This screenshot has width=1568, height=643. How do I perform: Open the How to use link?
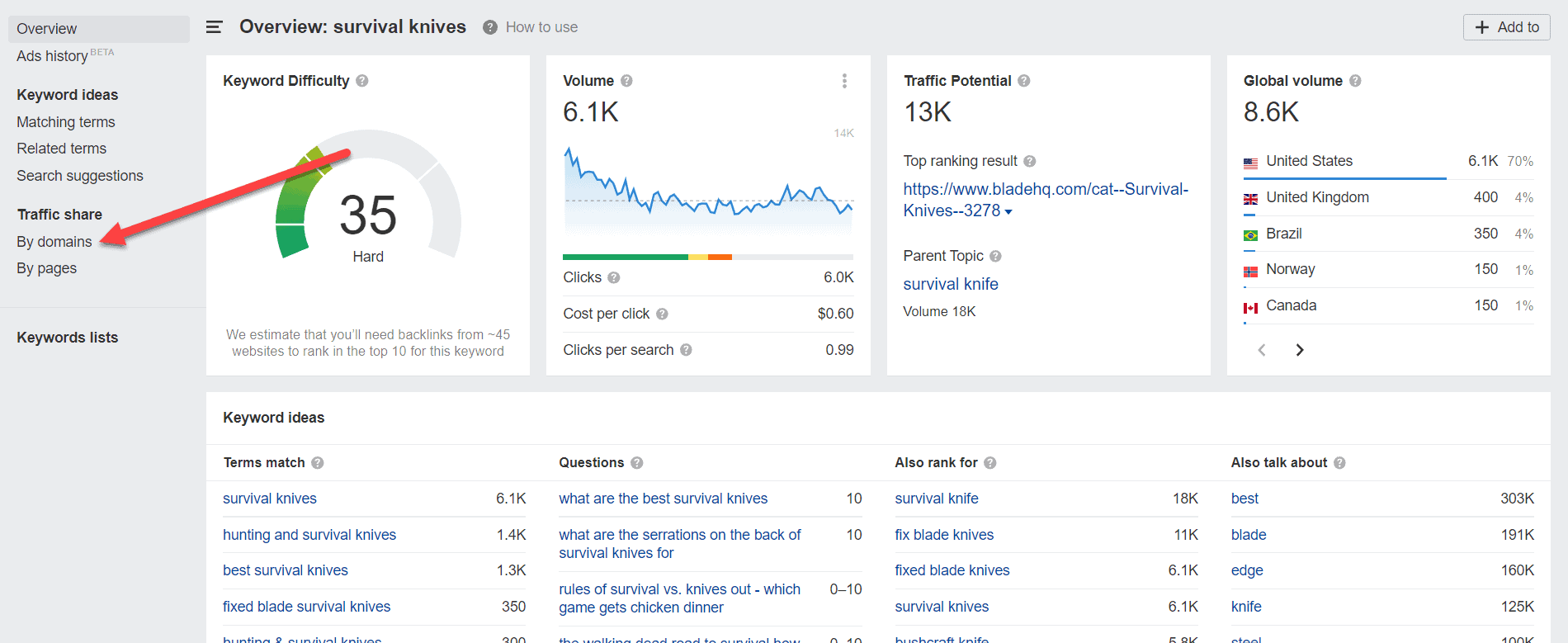[x=541, y=27]
